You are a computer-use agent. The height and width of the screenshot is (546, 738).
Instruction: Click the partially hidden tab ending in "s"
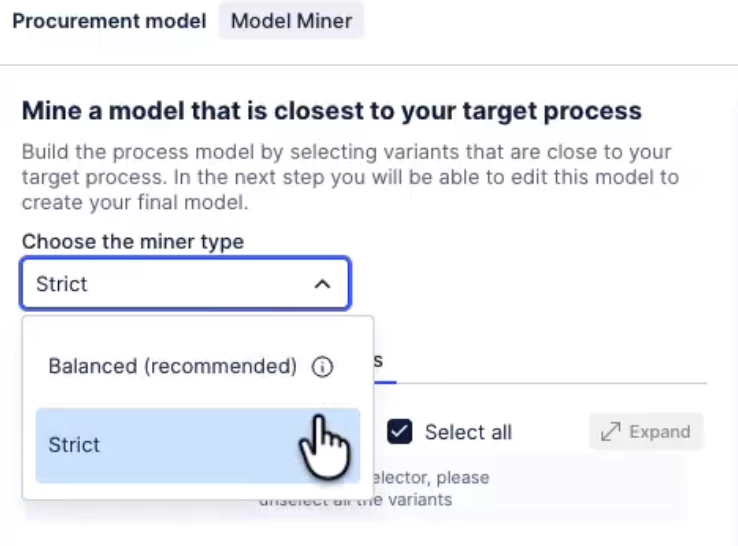(379, 361)
